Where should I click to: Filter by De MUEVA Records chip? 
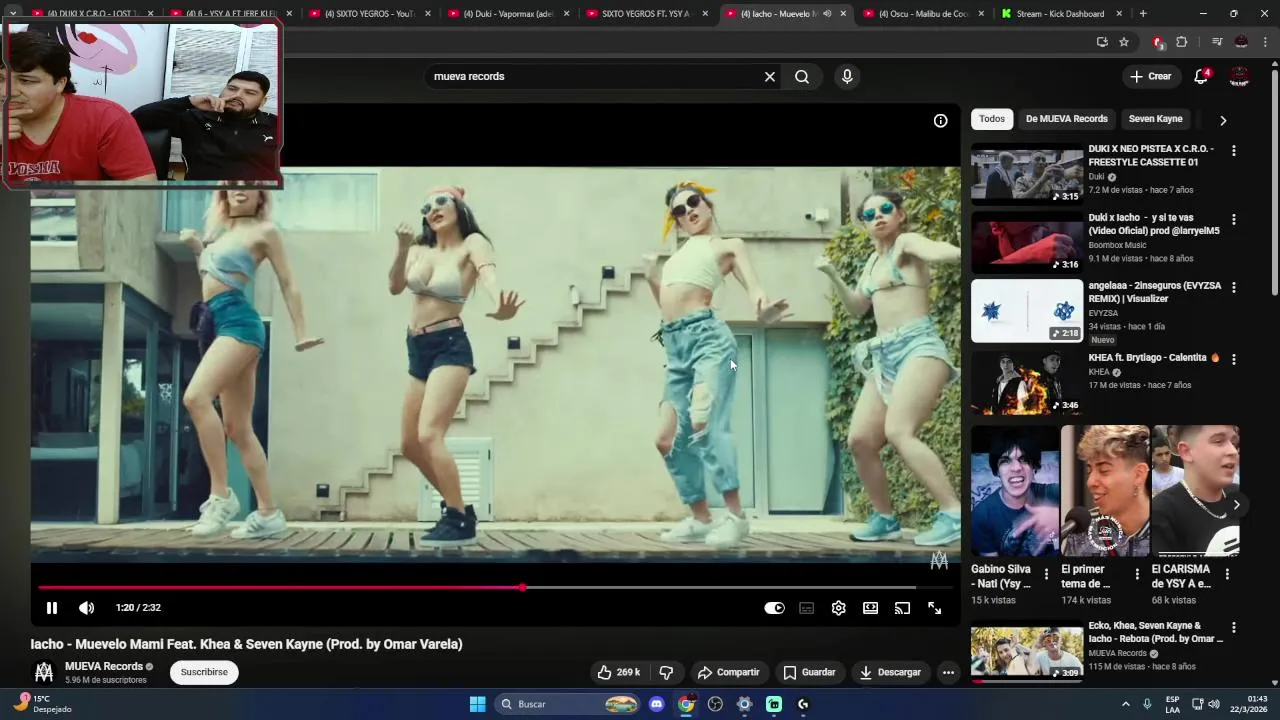coord(1066,119)
